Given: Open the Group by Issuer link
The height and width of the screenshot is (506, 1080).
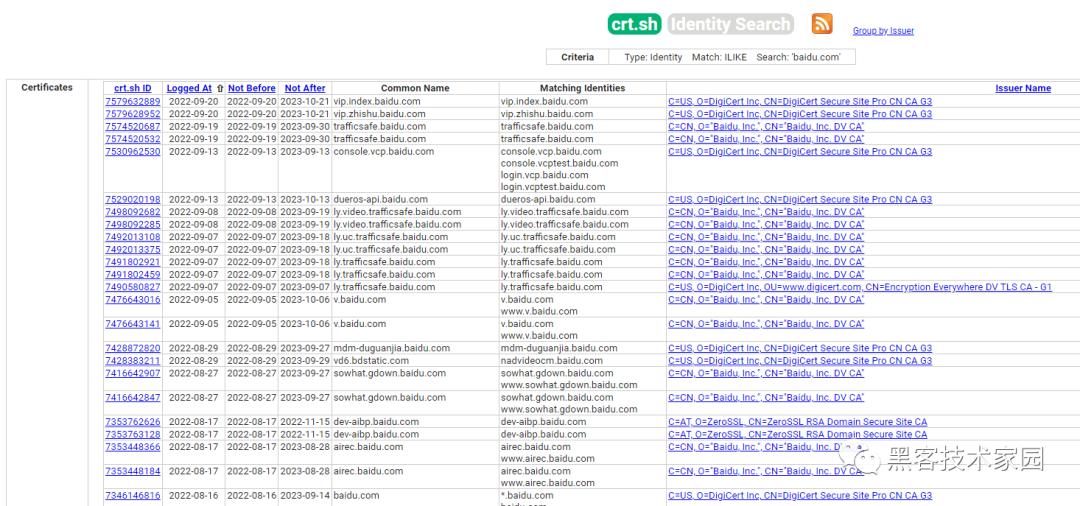Looking at the screenshot, I should click(883, 31).
